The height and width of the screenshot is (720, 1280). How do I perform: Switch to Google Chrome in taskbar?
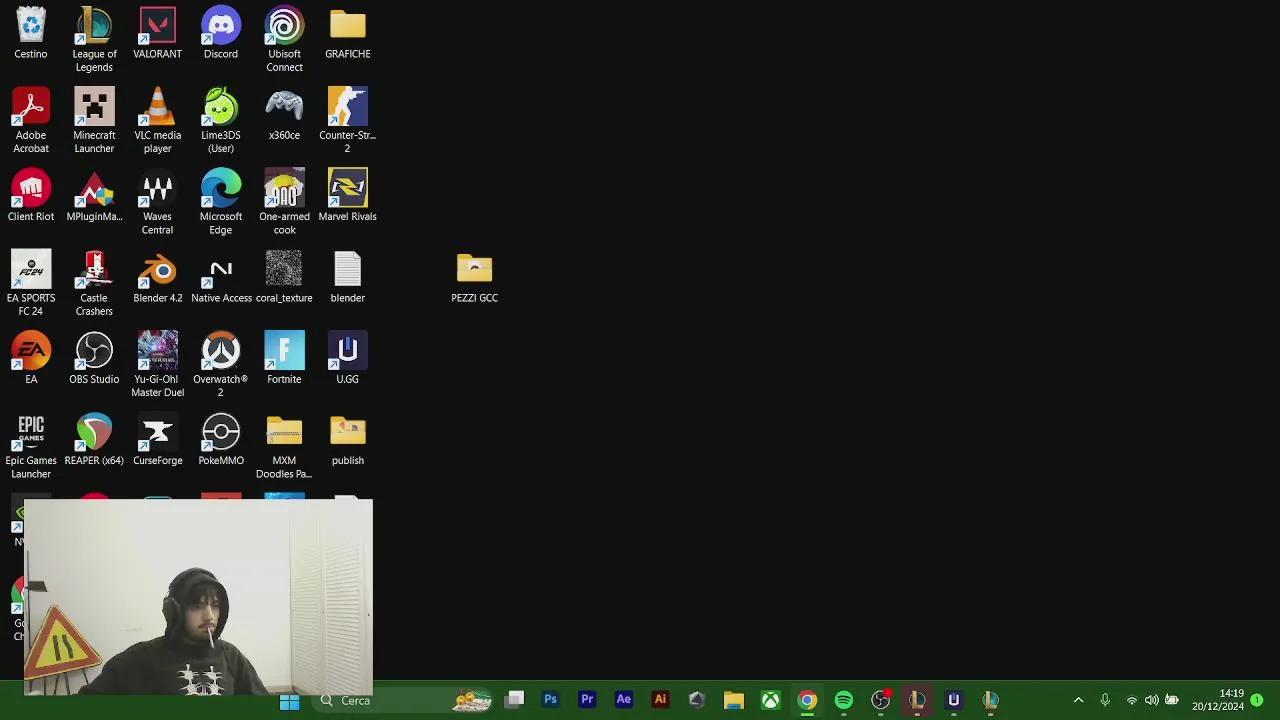pos(807,700)
